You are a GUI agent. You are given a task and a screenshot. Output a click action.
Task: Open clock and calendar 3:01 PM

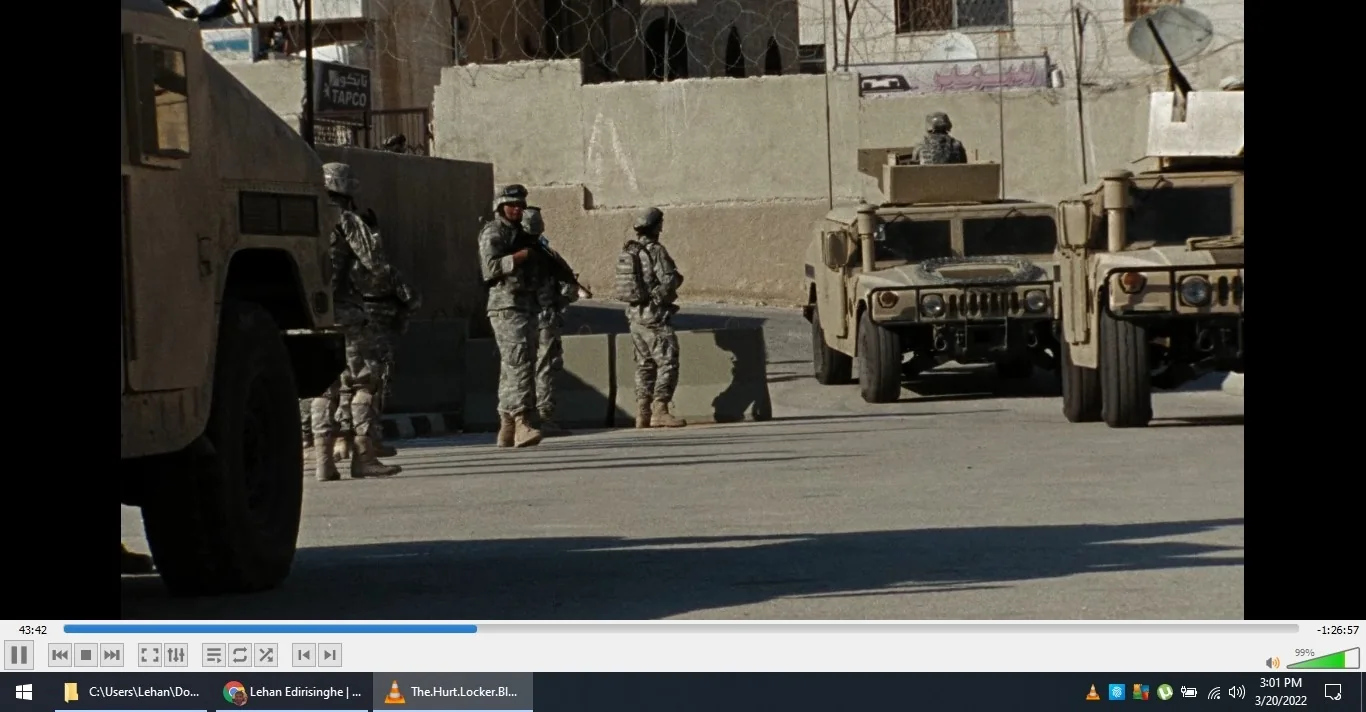pos(1281,692)
